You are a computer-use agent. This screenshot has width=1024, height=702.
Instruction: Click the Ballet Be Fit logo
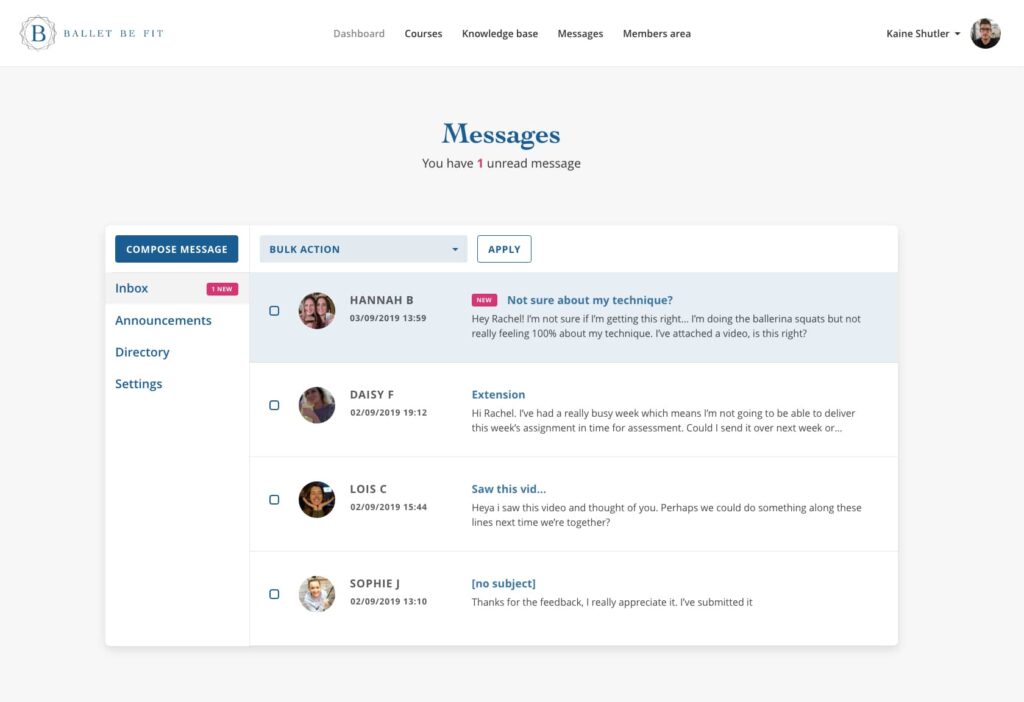click(90, 33)
